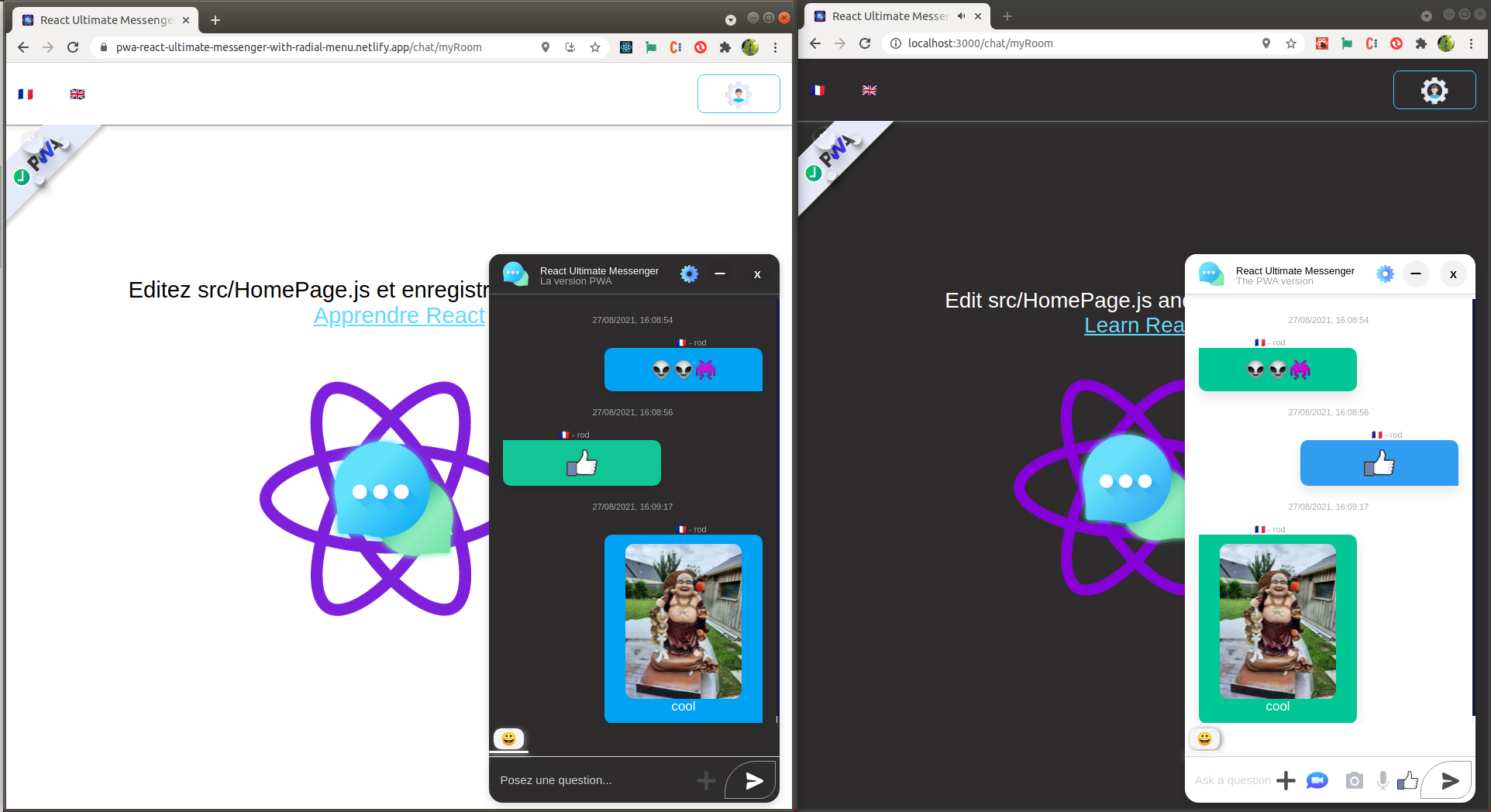
Task: Click the camera icon in right chat
Action: click(x=1354, y=780)
